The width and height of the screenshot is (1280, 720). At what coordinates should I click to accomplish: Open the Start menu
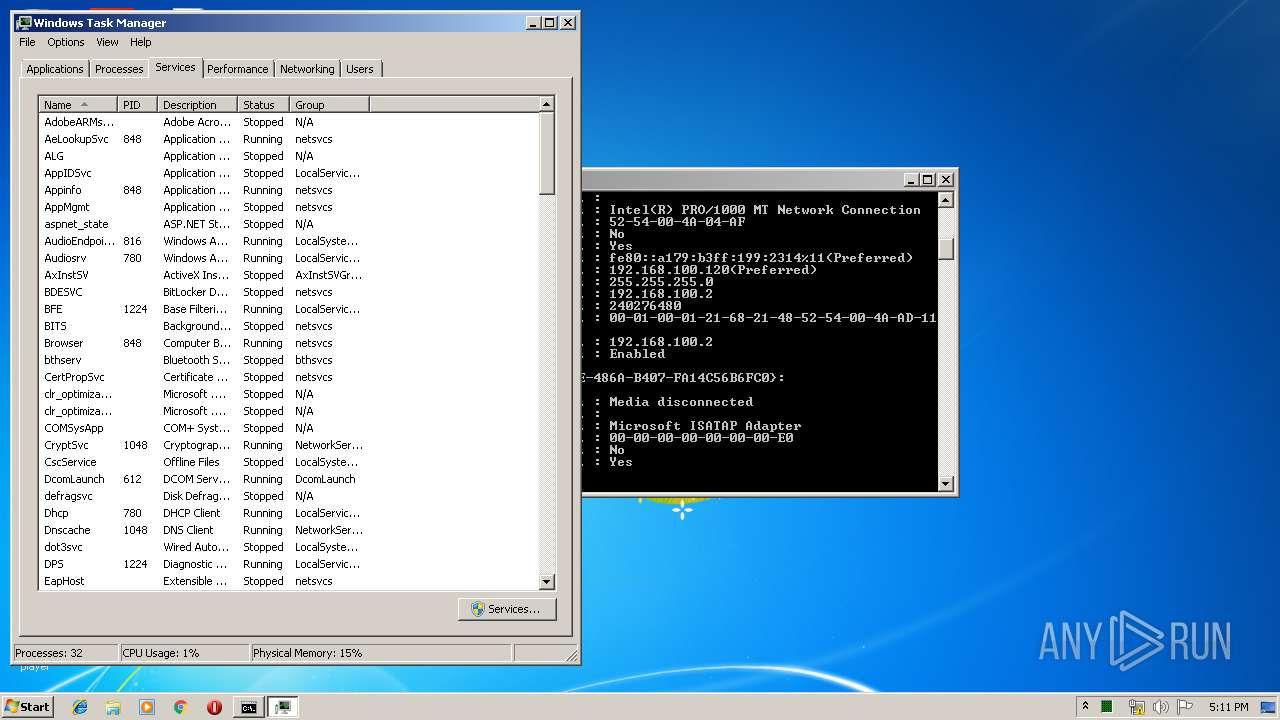point(28,706)
